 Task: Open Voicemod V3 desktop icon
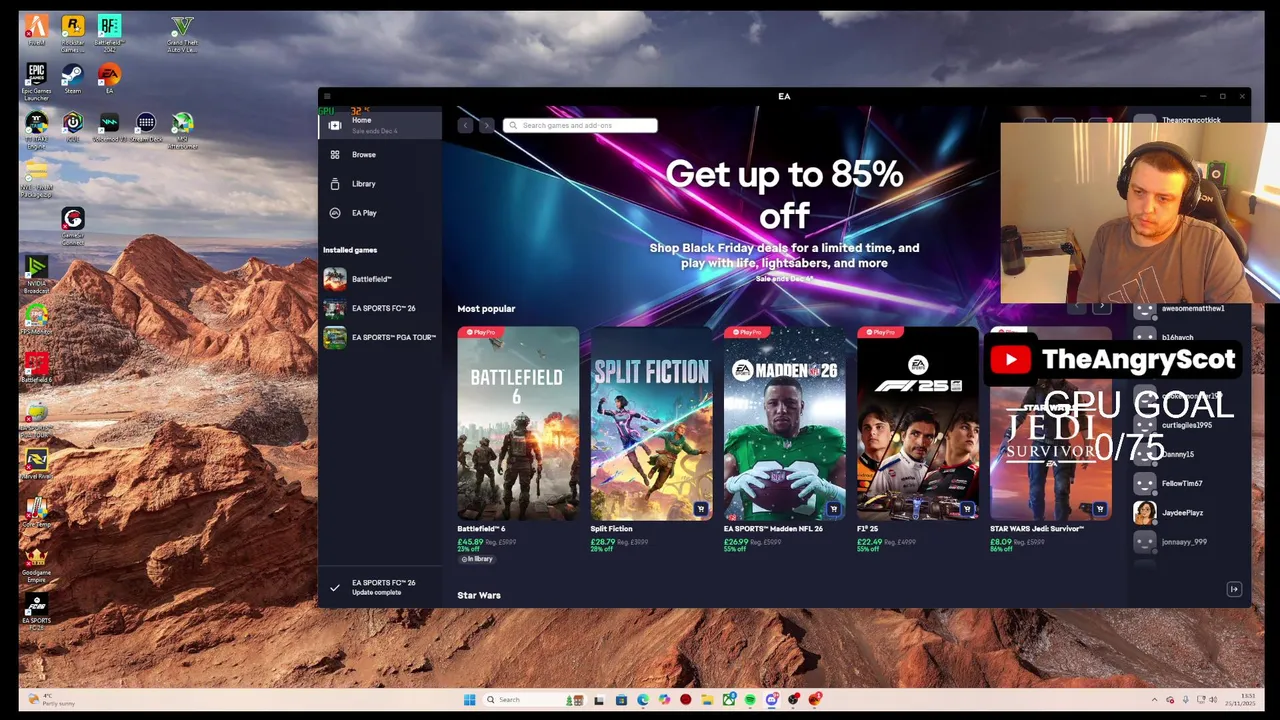tap(109, 127)
